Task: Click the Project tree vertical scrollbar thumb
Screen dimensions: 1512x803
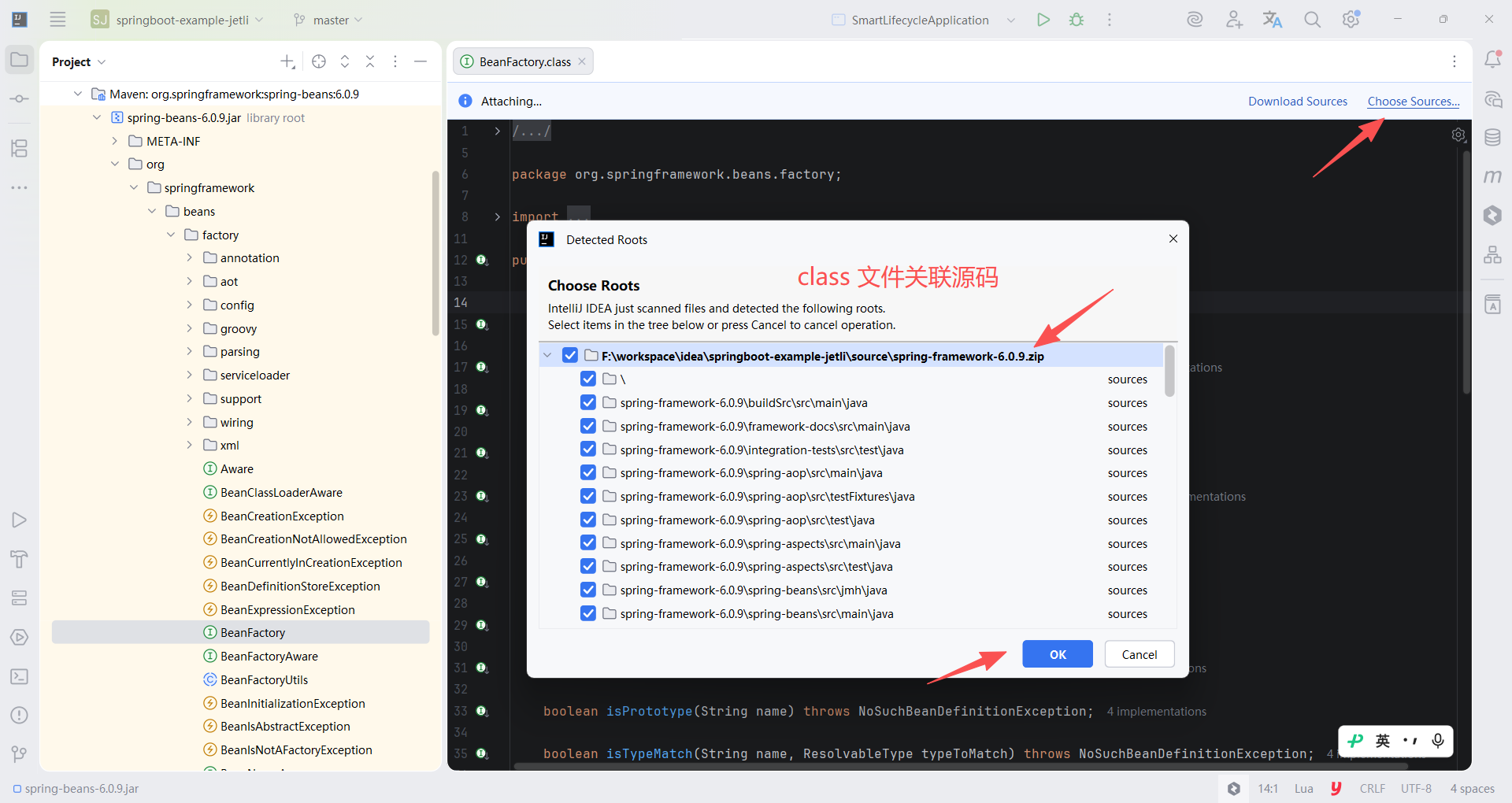Action: pos(435,253)
